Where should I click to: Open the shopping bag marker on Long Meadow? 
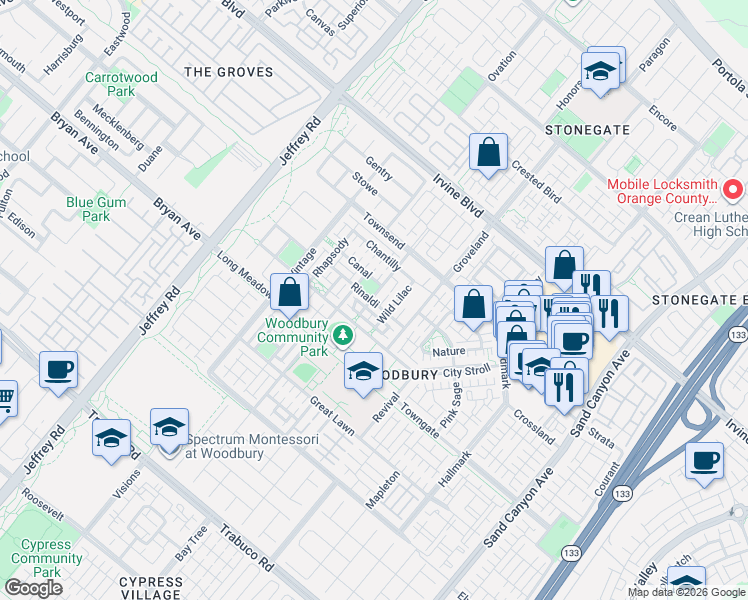coord(289,293)
